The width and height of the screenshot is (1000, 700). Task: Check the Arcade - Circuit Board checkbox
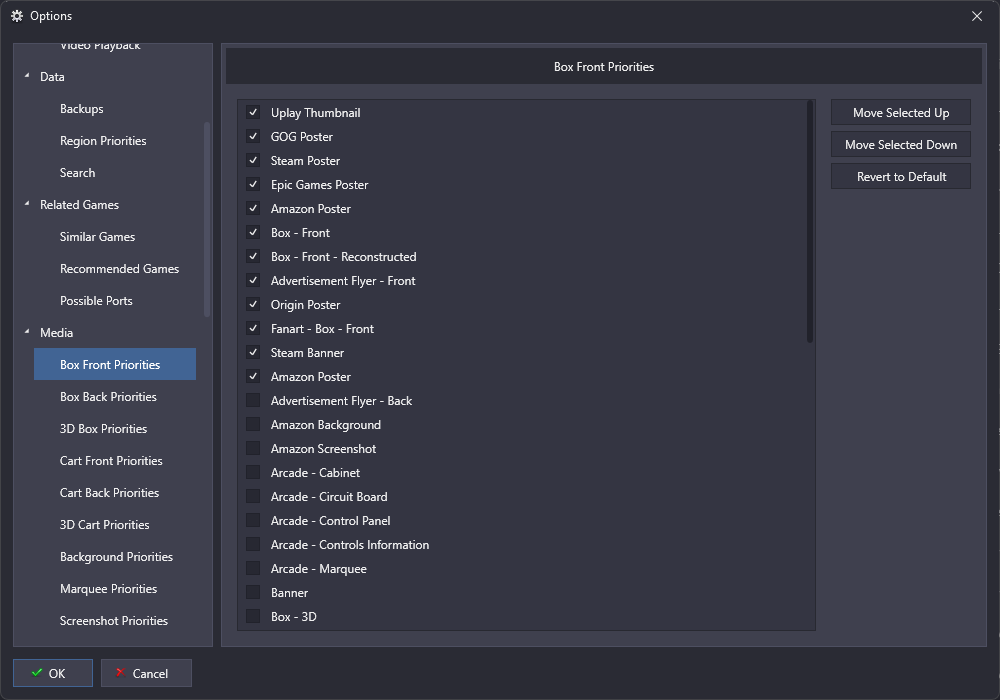(253, 497)
